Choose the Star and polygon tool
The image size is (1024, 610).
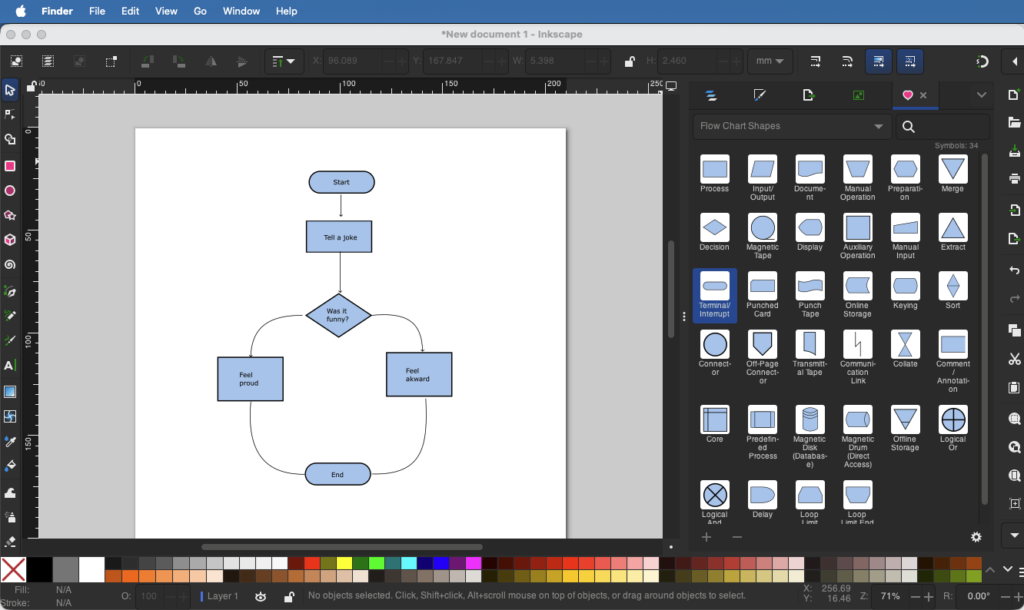click(10, 215)
